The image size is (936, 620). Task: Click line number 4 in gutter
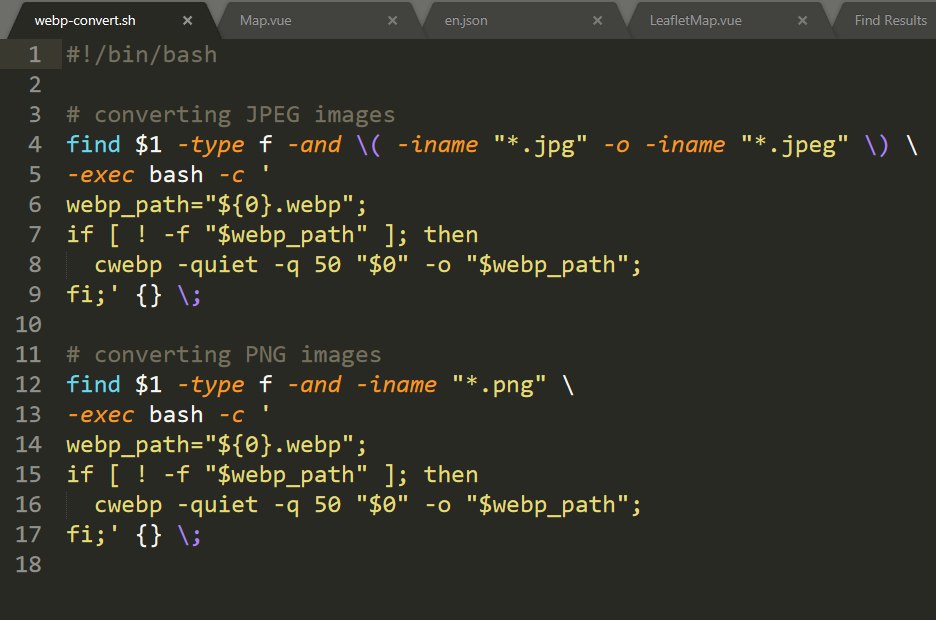tap(35, 144)
